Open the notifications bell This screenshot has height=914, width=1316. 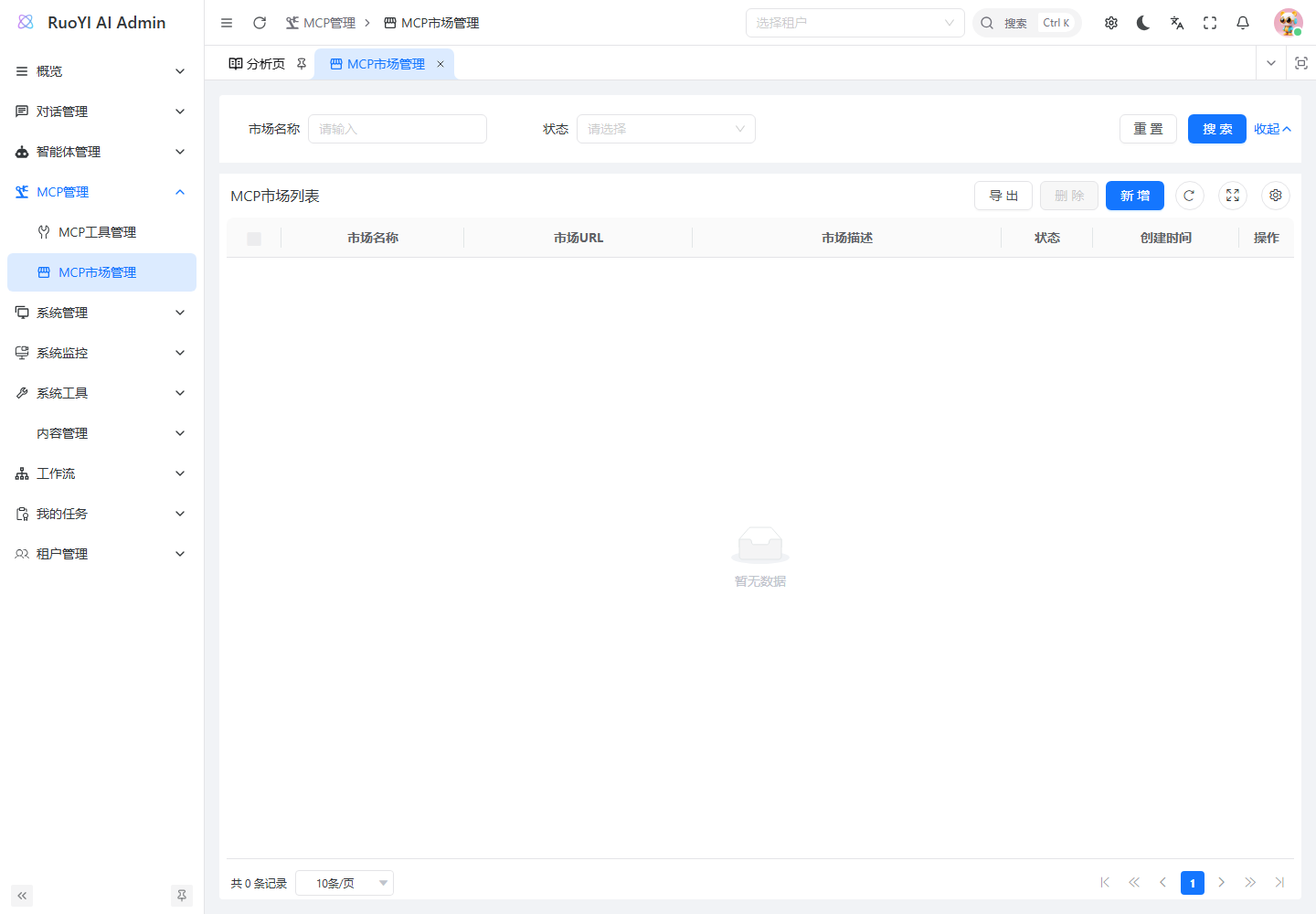(x=1243, y=23)
